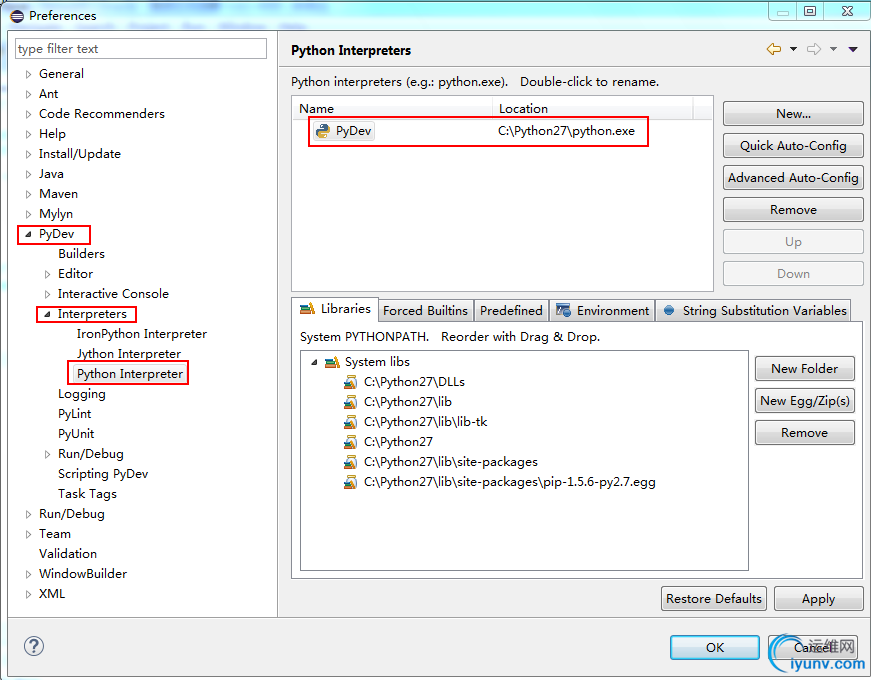
Task: Click the forward navigation arrow icon
Action: tap(814, 49)
